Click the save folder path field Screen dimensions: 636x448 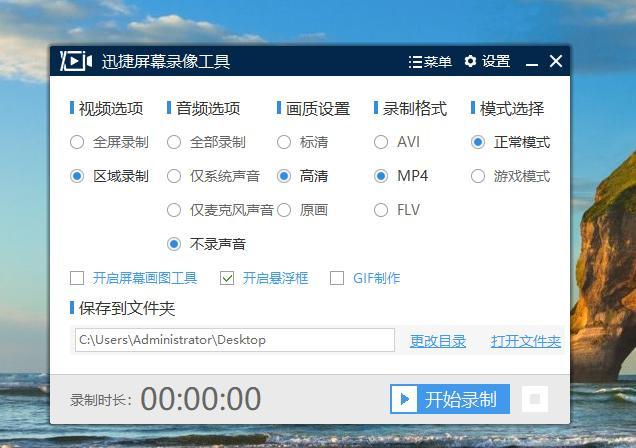tap(235, 340)
